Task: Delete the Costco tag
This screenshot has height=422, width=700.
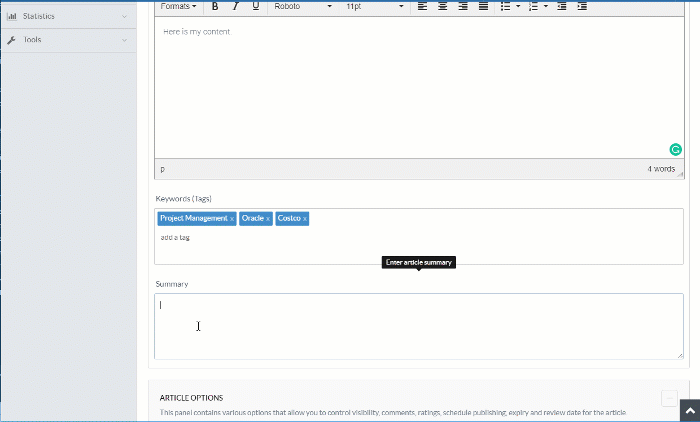Action: [x=305, y=219]
